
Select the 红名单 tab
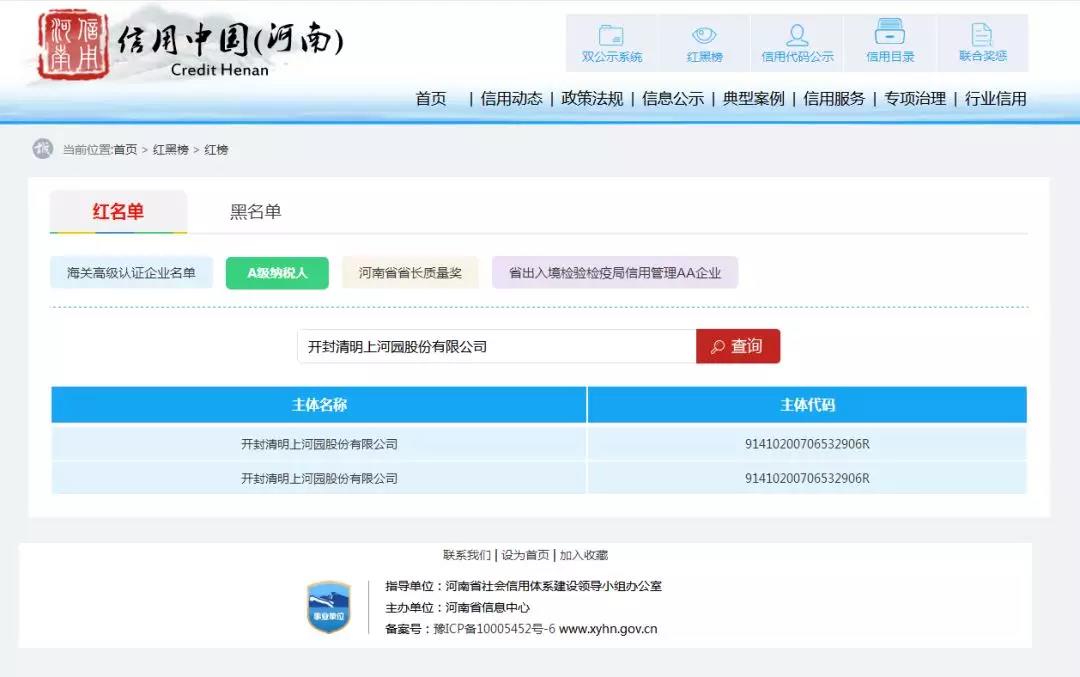[x=118, y=212]
